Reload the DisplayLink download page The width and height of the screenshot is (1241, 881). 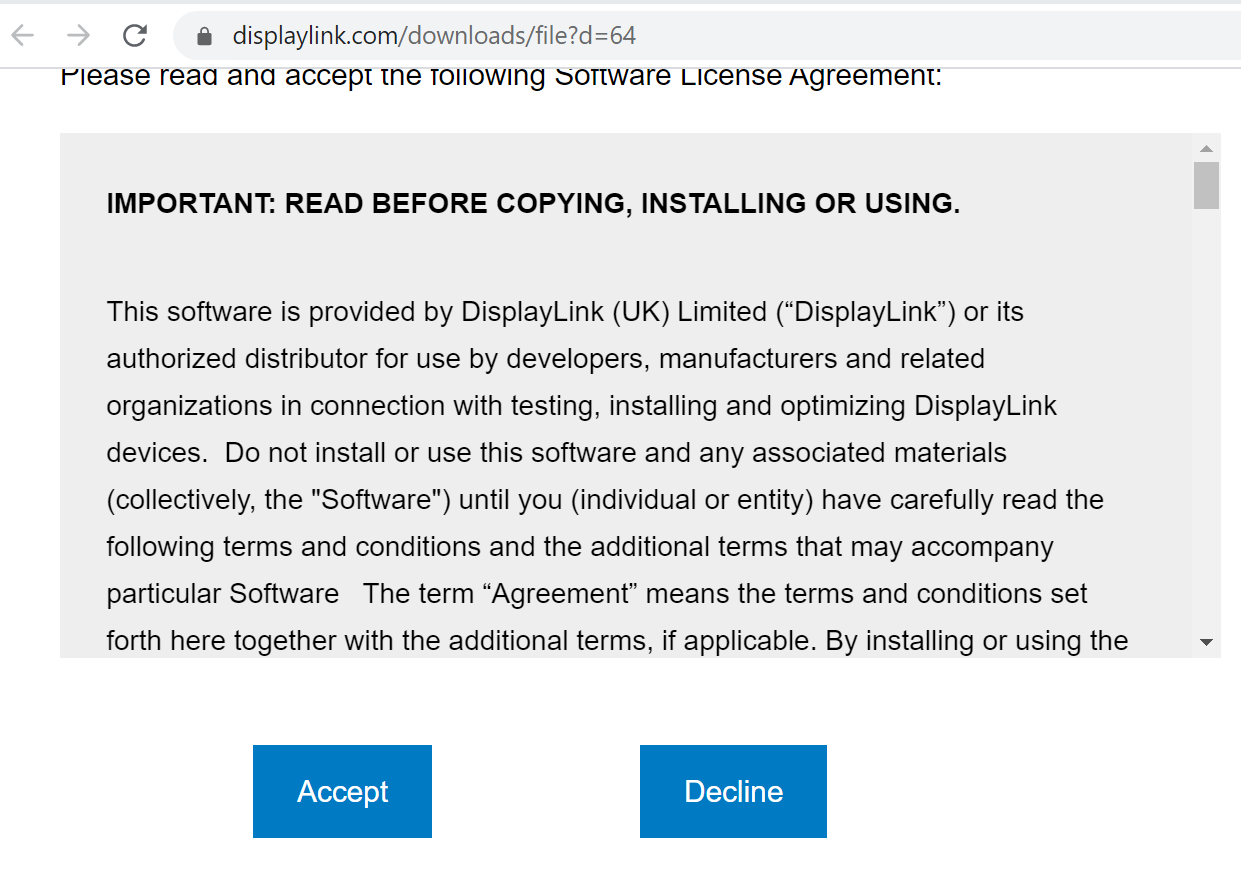135,36
